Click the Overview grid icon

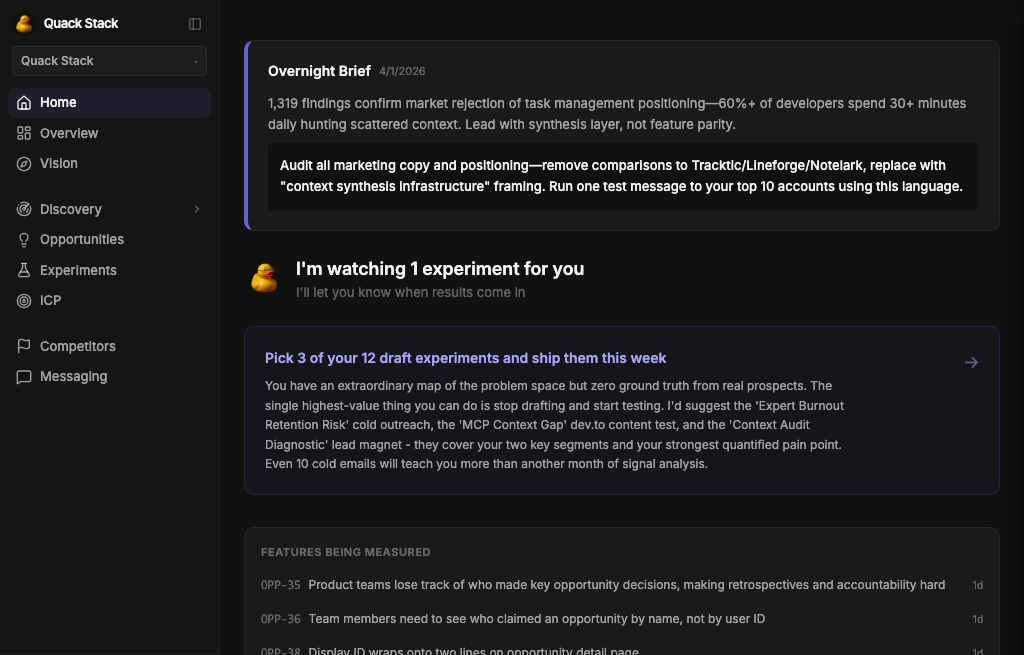(x=24, y=133)
